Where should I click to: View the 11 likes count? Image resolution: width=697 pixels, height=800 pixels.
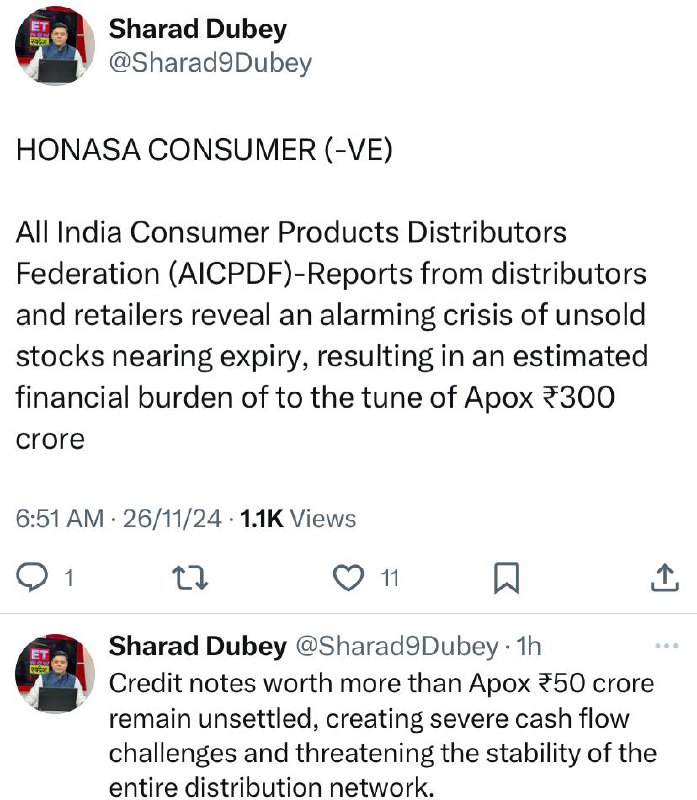click(x=389, y=579)
